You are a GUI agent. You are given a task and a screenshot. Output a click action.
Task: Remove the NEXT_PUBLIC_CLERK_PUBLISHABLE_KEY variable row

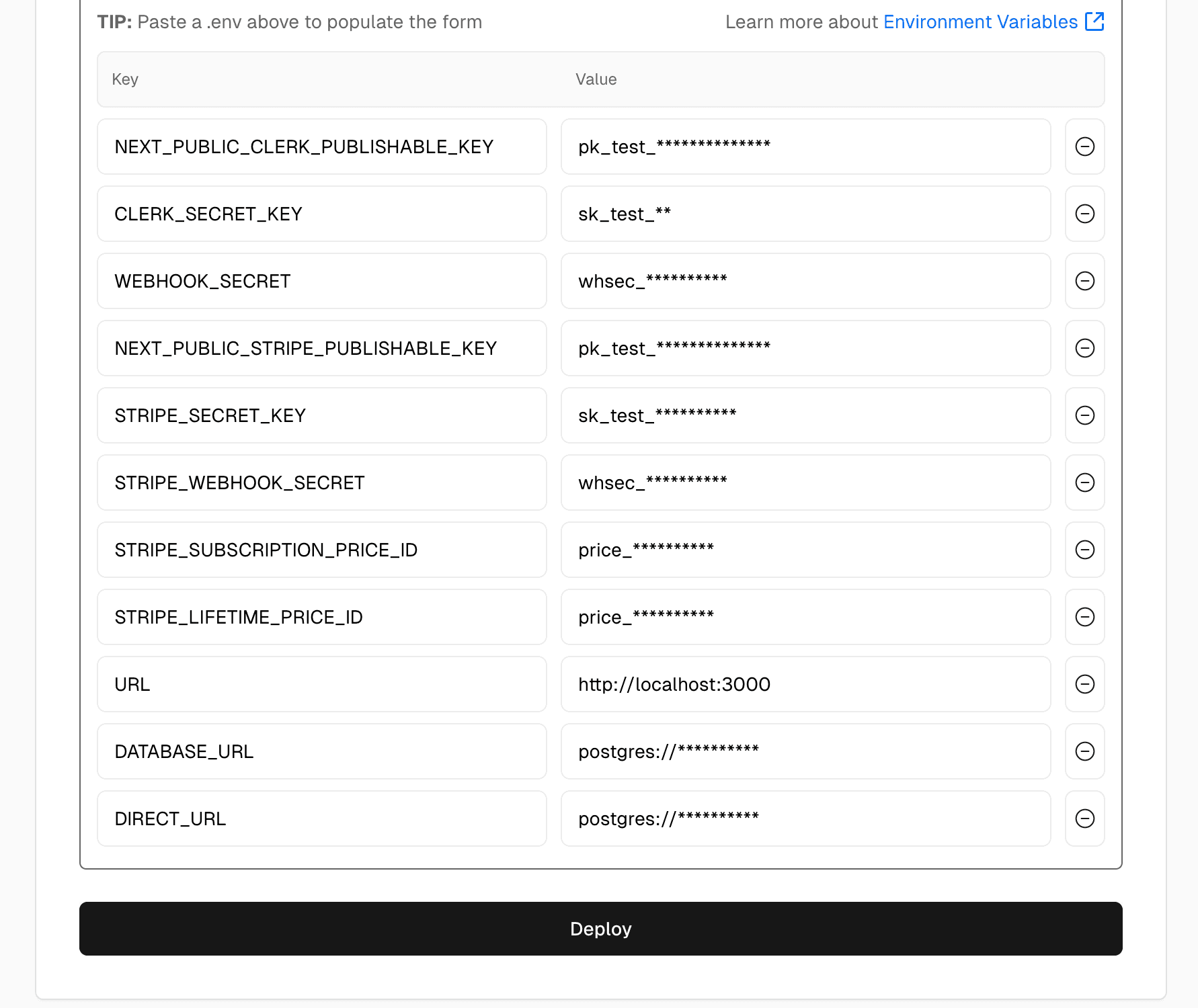tap(1084, 146)
